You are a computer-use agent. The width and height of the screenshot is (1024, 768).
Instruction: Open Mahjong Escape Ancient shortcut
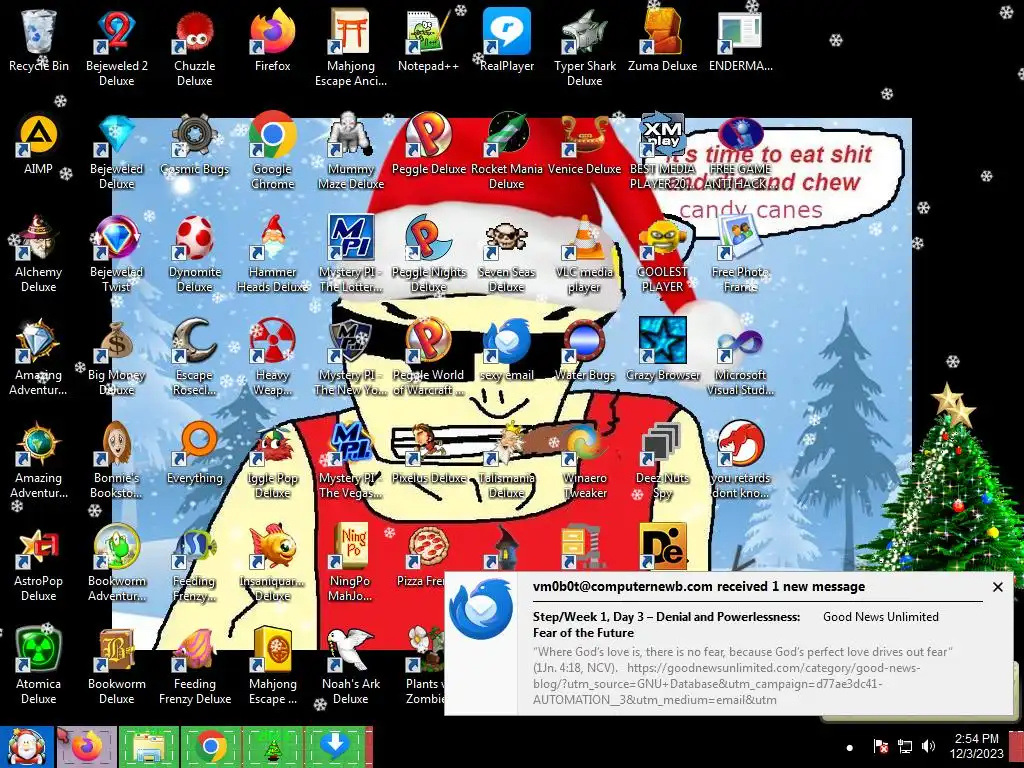coord(351,48)
